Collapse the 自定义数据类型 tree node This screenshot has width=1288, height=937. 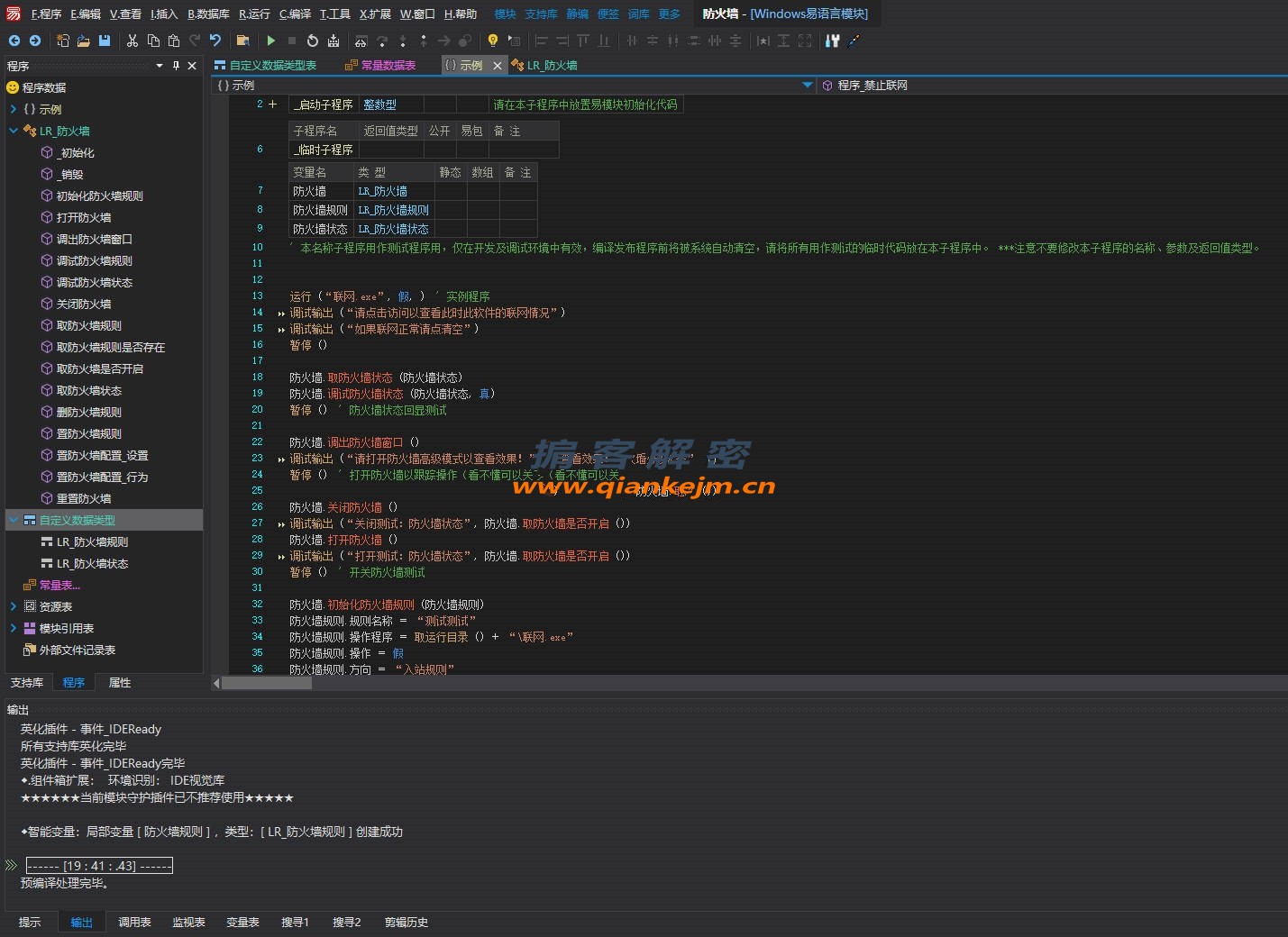pyautogui.click(x=14, y=520)
